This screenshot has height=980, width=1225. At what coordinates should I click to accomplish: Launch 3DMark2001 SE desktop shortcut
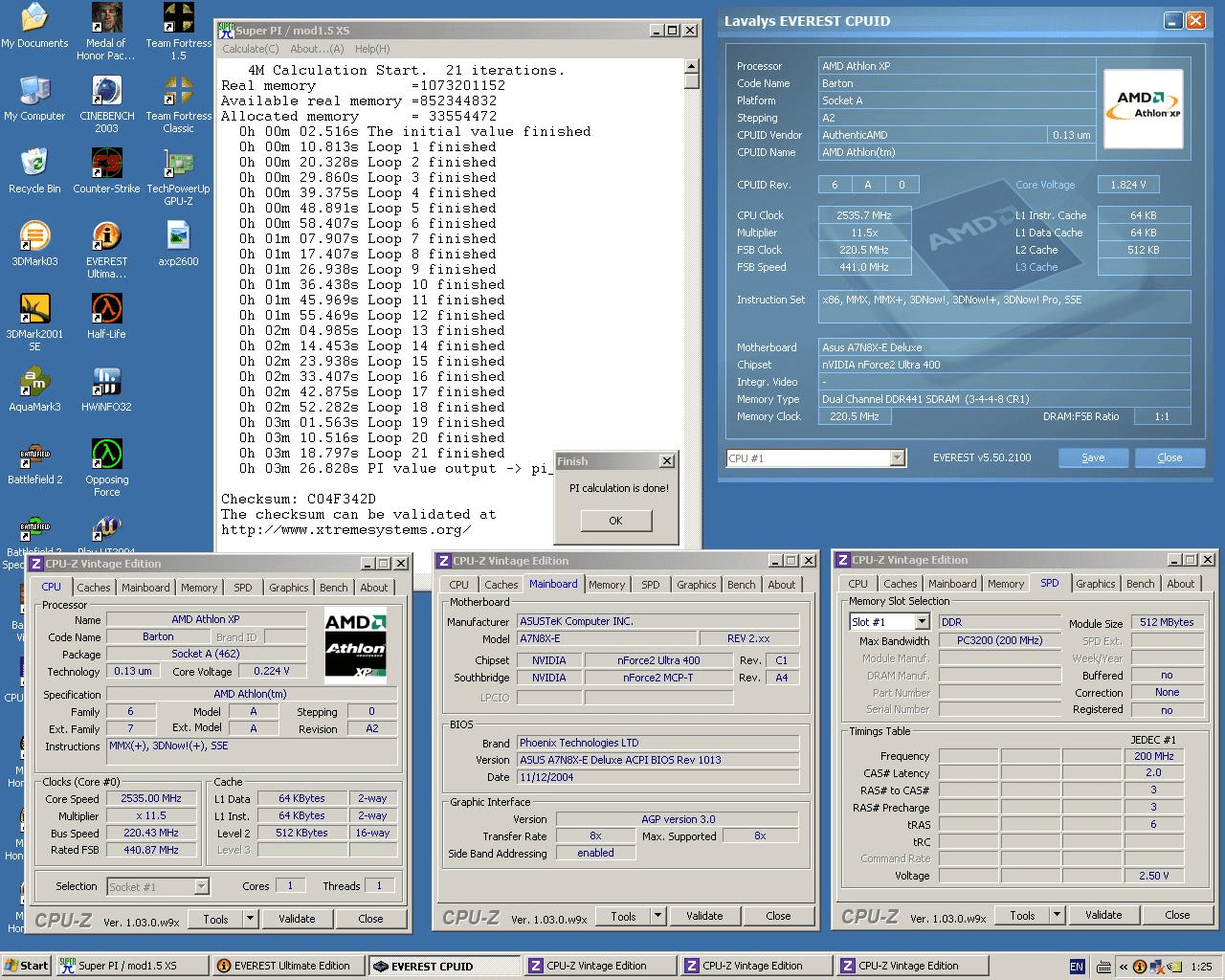(34, 323)
